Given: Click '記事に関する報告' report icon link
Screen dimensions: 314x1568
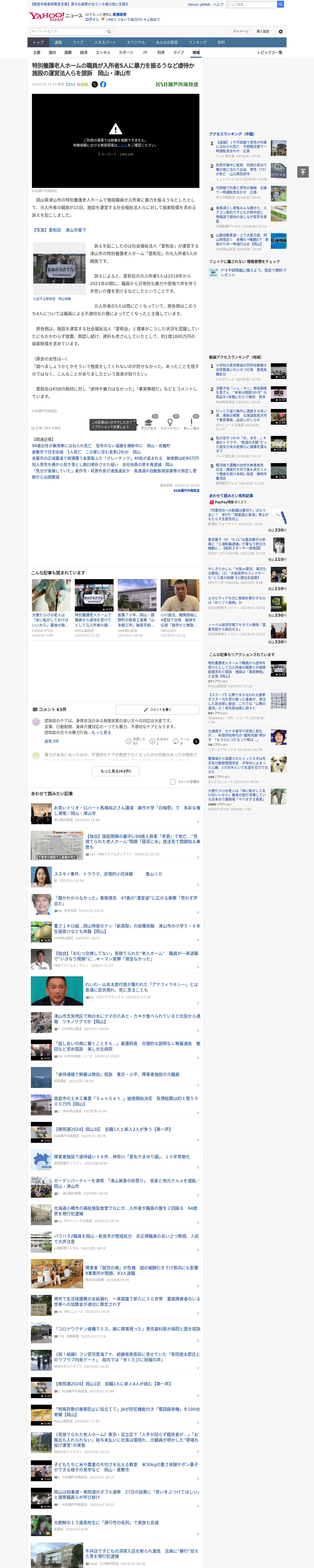Looking at the screenshot, I should point(46,428).
